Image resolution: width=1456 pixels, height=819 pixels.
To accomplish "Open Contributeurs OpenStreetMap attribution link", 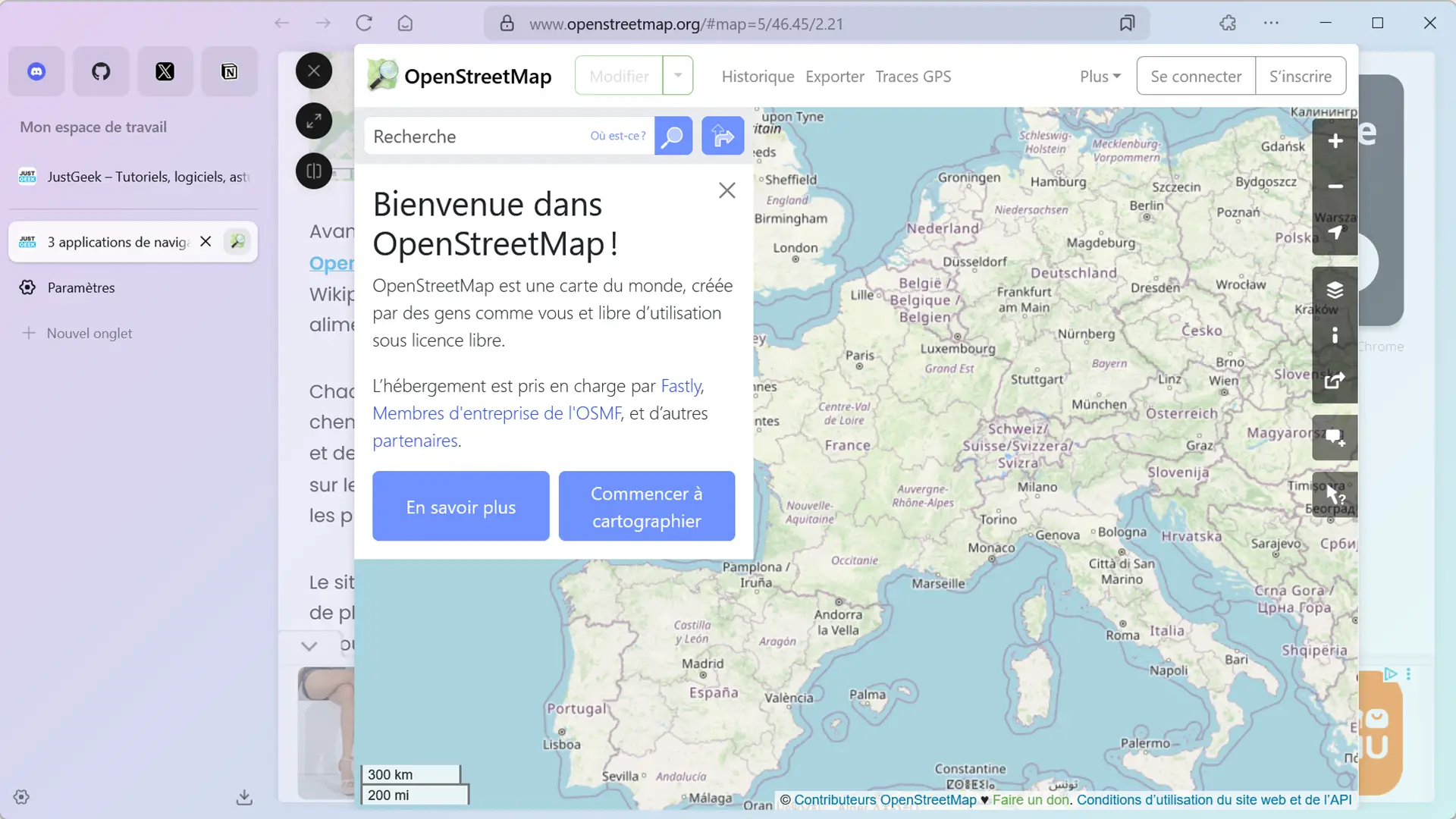I will (885, 800).
